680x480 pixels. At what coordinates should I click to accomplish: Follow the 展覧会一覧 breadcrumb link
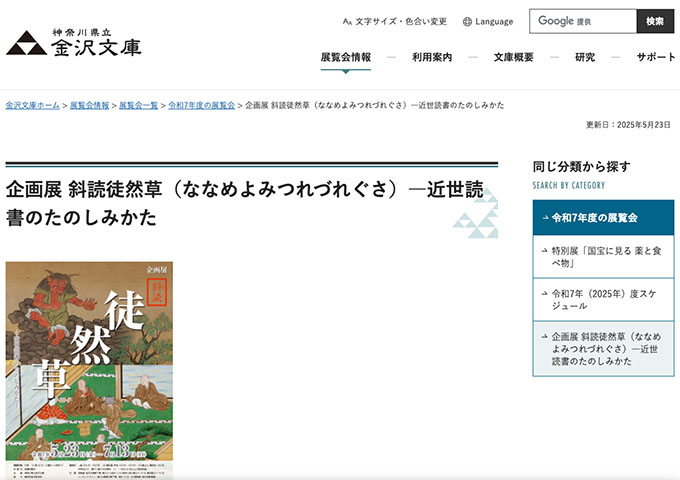pyautogui.click(x=138, y=105)
